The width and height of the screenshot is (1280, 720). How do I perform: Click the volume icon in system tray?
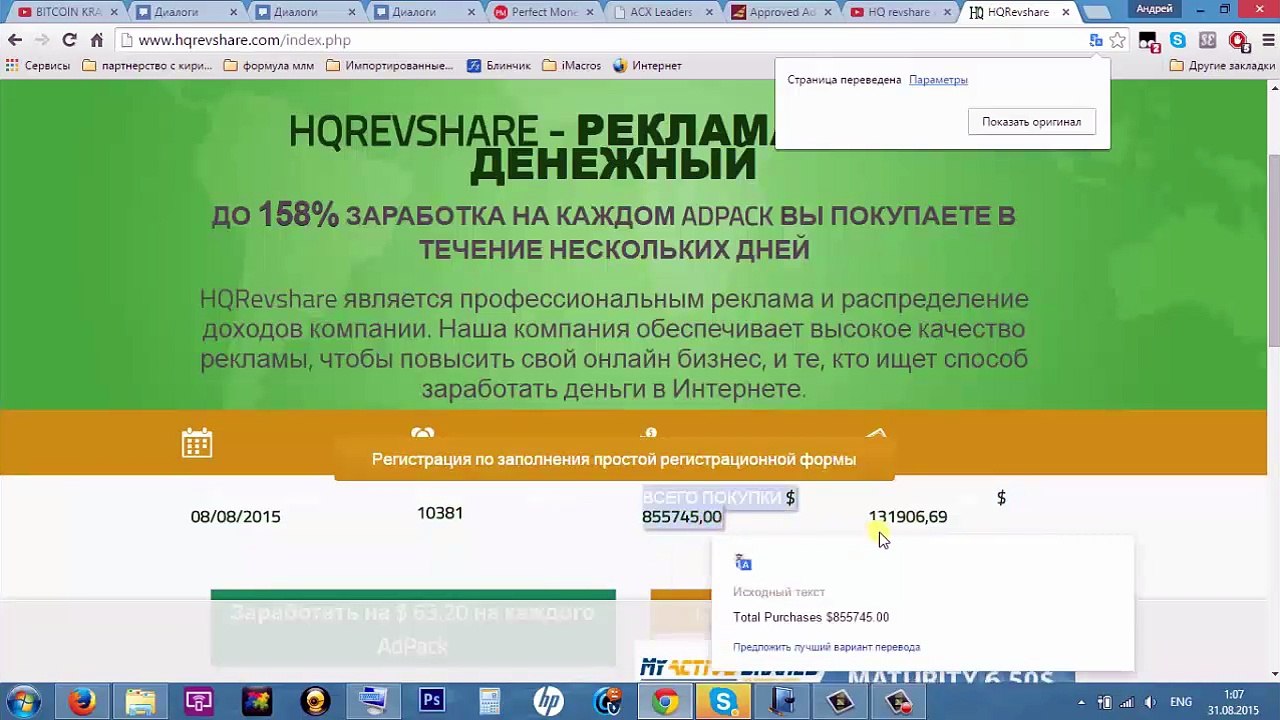[x=1150, y=702]
